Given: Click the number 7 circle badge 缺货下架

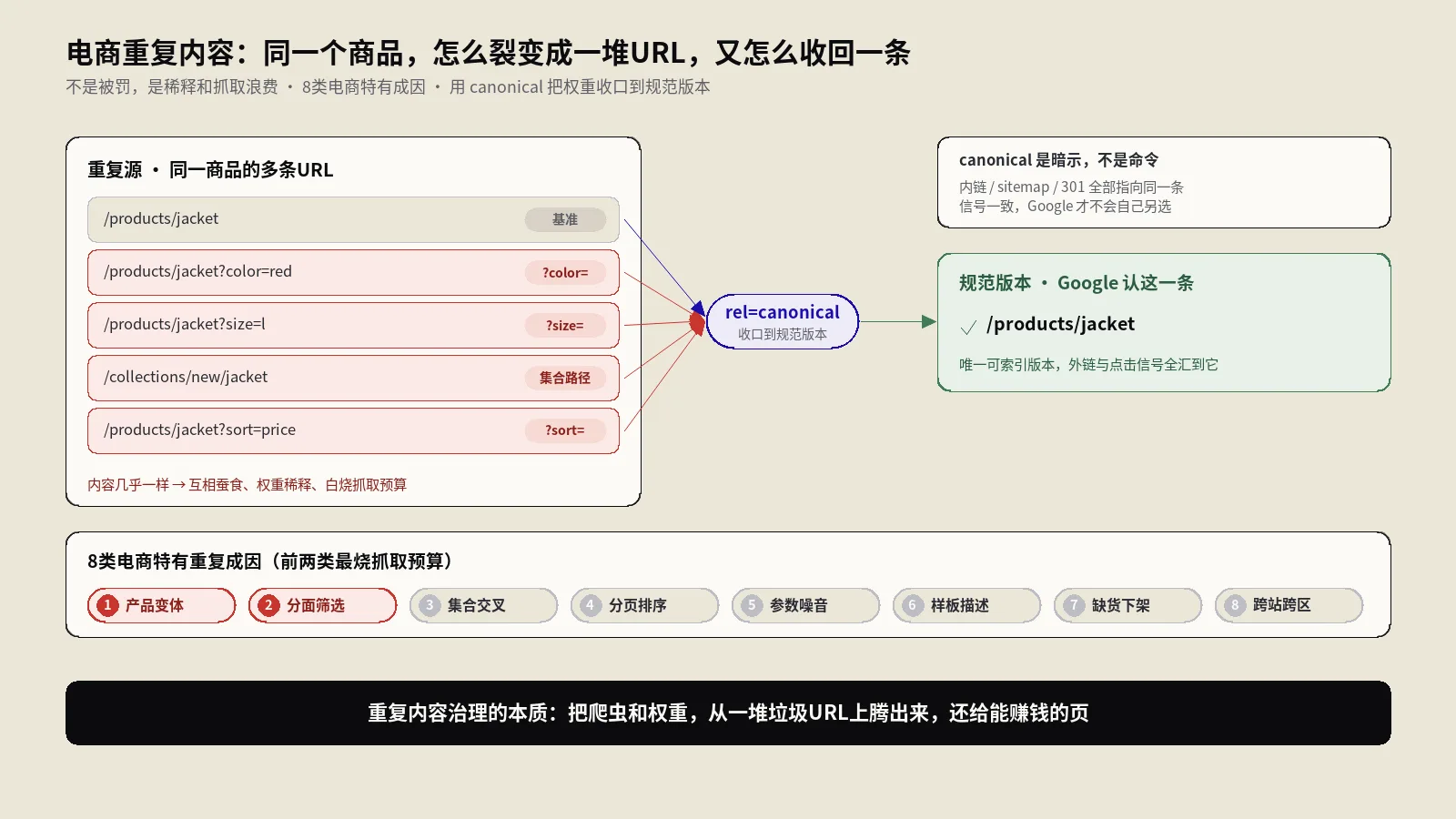Looking at the screenshot, I should [1074, 605].
